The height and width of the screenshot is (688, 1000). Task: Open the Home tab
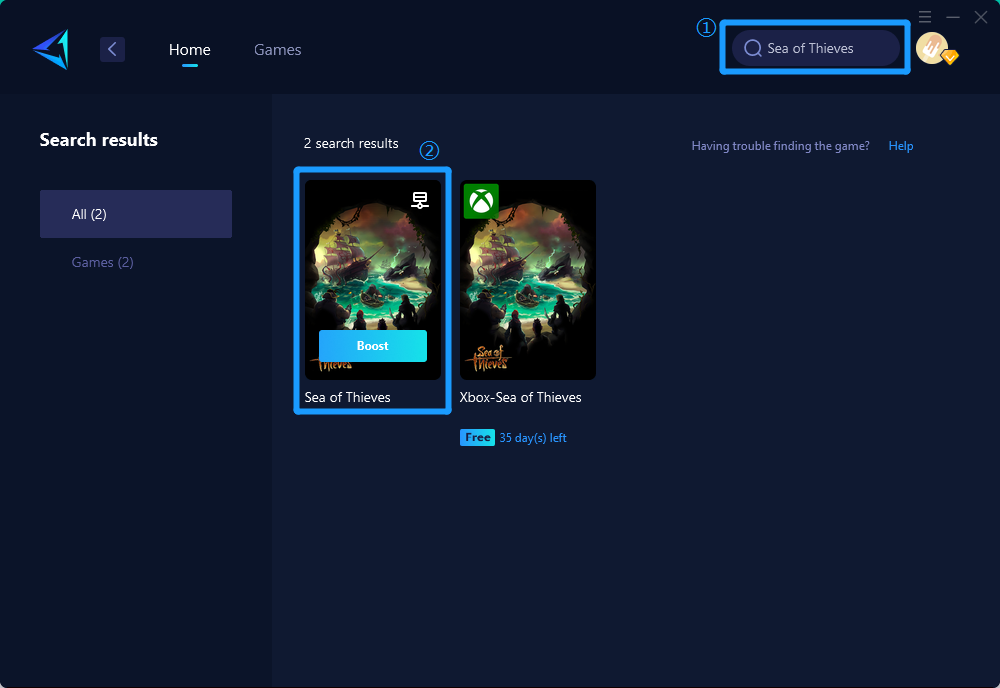[189, 50]
